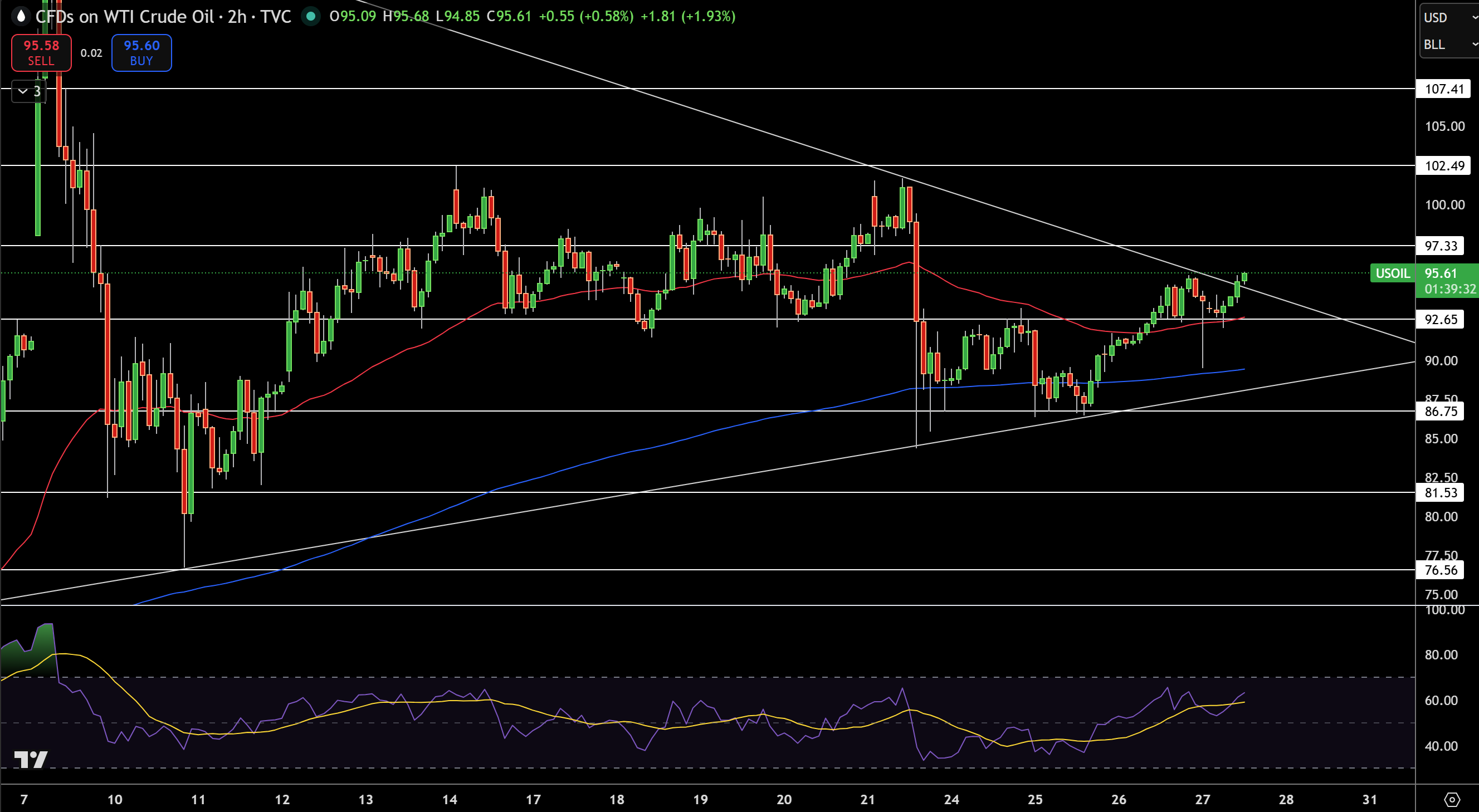
Task: Click the 76.56 horizontal line price label
Action: click(x=1441, y=570)
